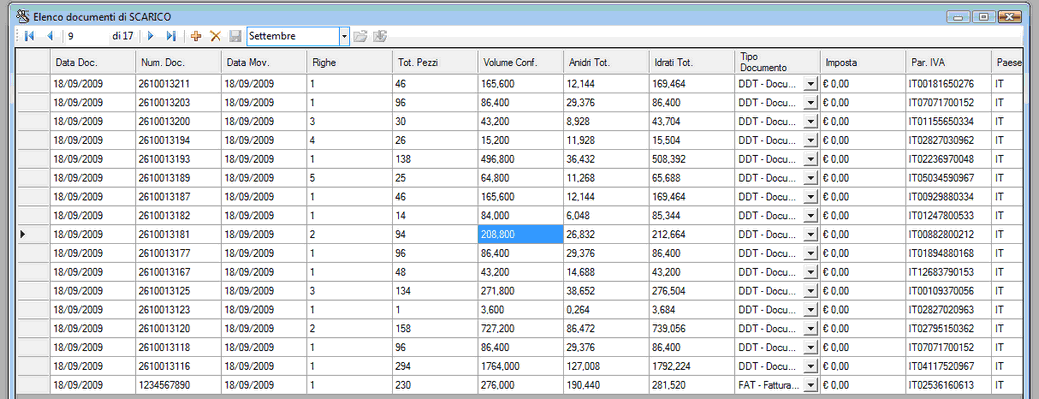Save changes floppy disk icon

[x=235, y=36]
